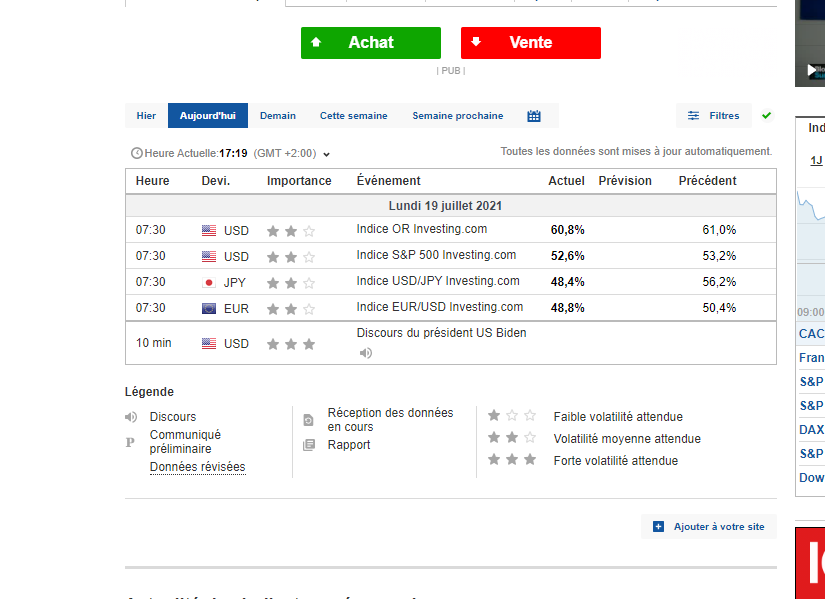825x599 pixels.
Task: Click the US flag in the Biden speech row
Action: click(209, 344)
